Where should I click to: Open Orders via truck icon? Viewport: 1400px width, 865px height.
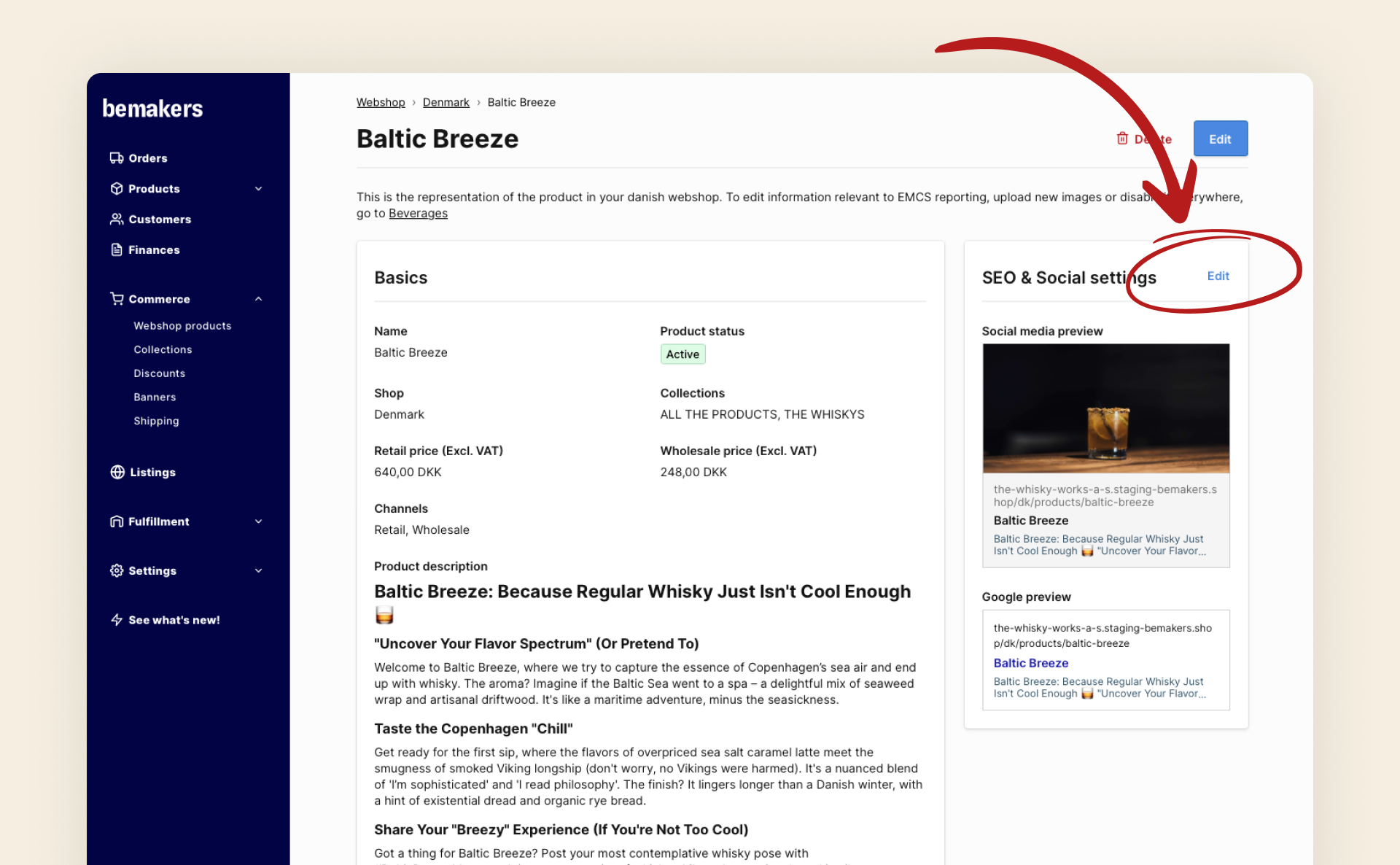(117, 158)
